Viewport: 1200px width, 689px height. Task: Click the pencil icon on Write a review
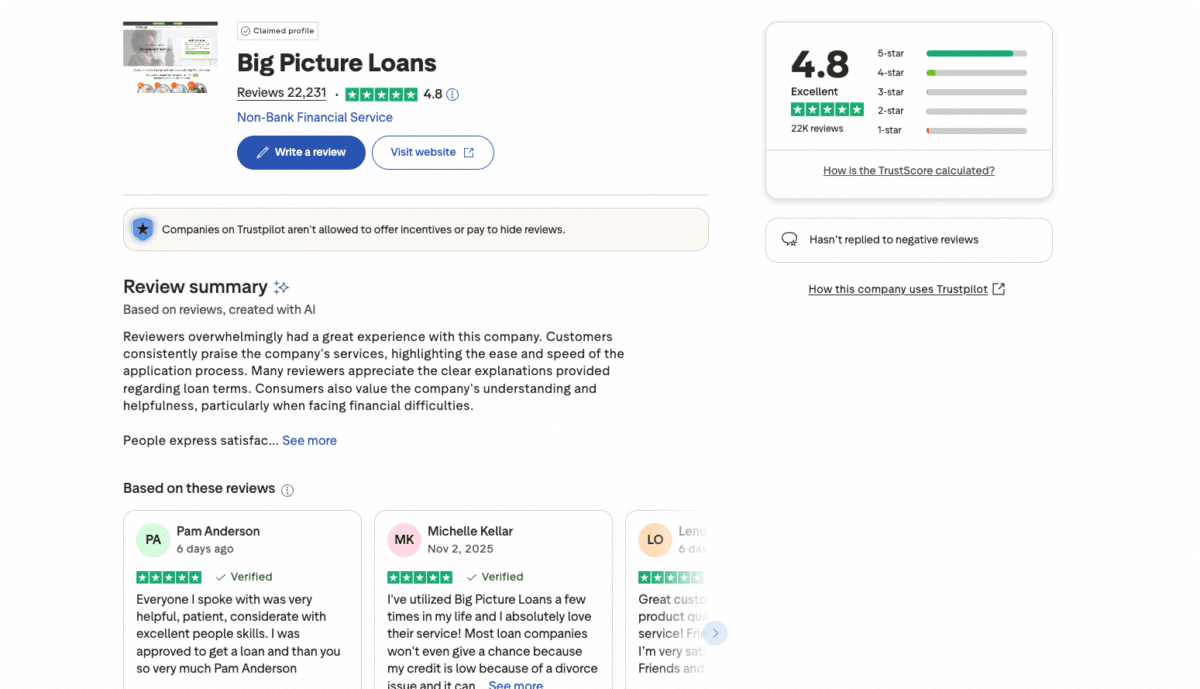262,152
